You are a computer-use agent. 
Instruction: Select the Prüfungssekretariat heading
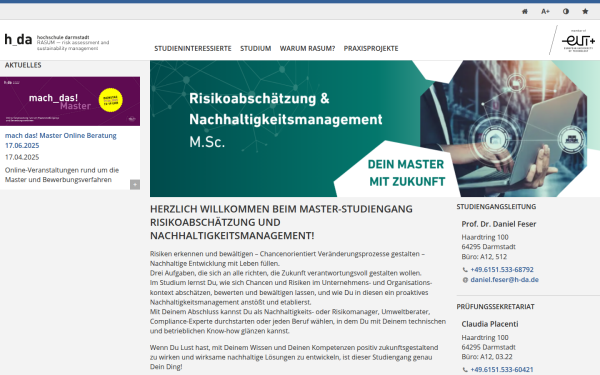tap(495, 307)
